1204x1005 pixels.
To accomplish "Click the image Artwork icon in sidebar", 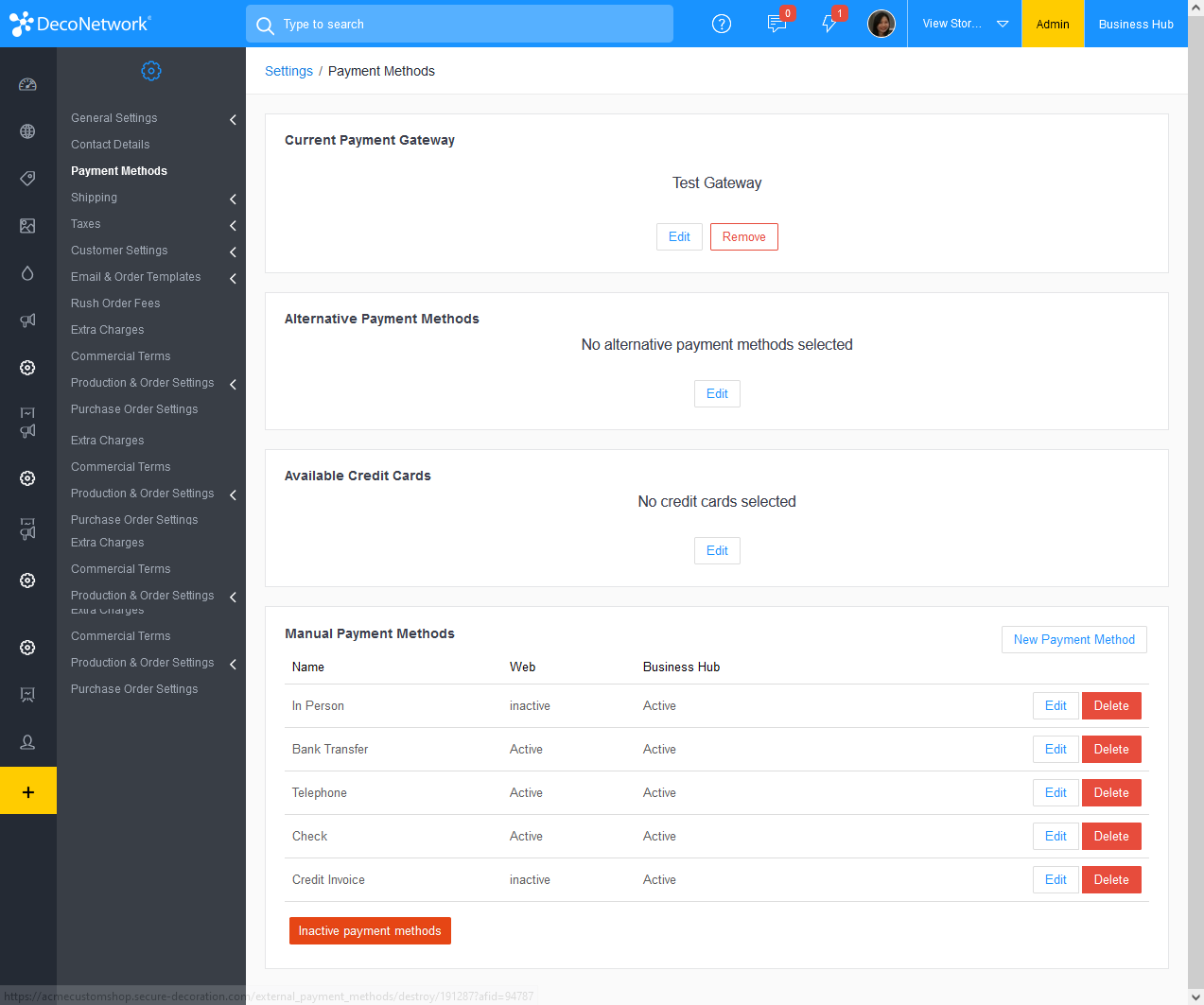I will (x=27, y=225).
